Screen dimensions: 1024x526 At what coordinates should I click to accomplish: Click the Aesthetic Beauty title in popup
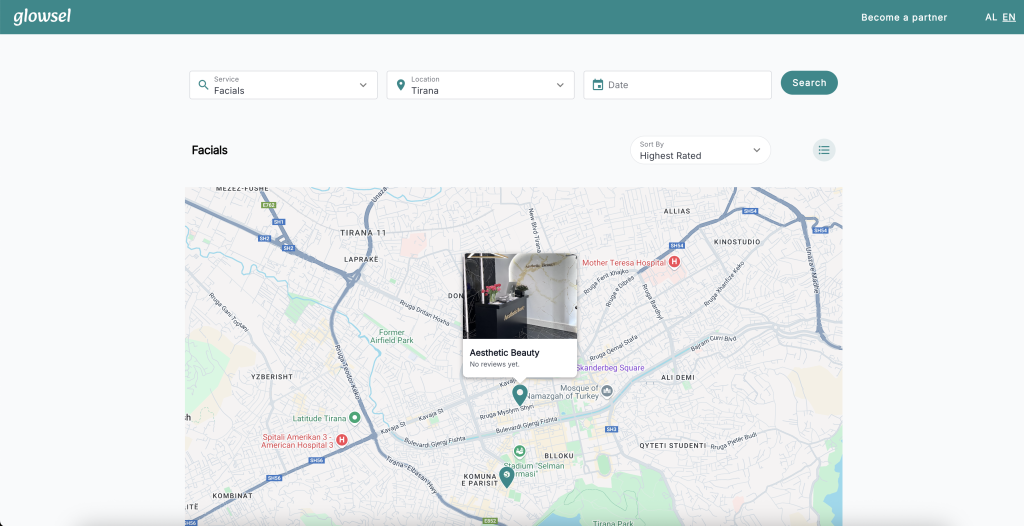coord(504,352)
